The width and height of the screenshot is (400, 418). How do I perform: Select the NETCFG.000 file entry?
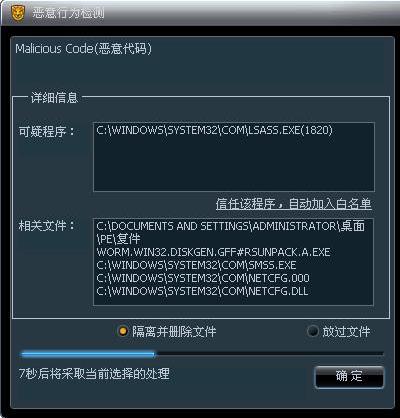pos(203,278)
